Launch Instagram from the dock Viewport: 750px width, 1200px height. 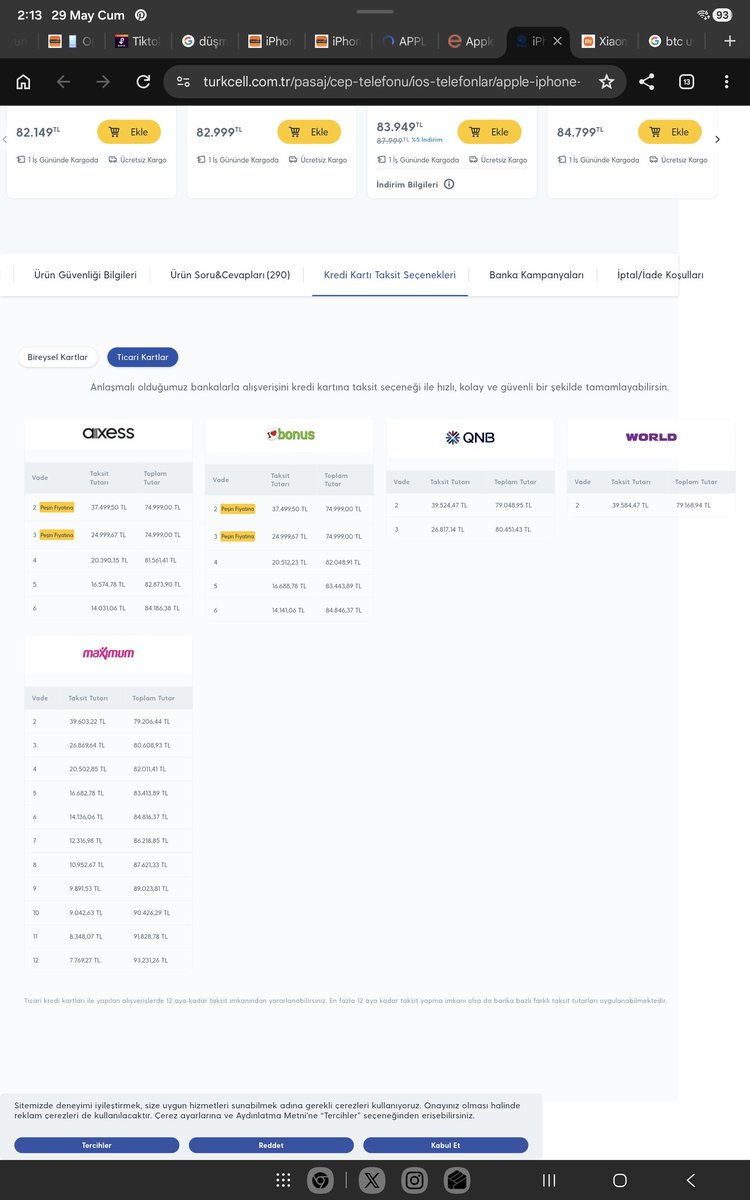pos(414,1180)
